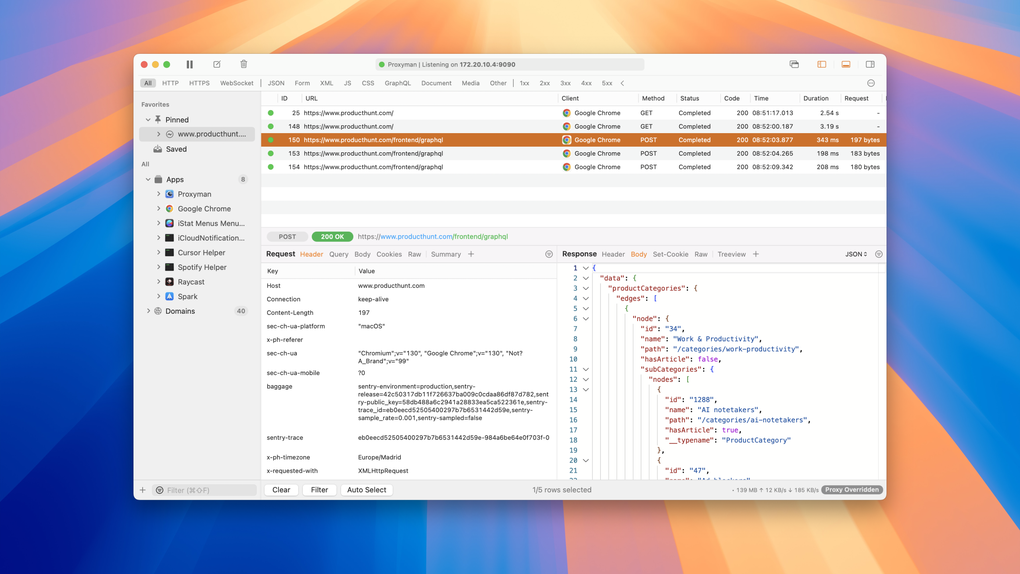
Task: Open the JSON format dropdown
Action: tap(856, 254)
